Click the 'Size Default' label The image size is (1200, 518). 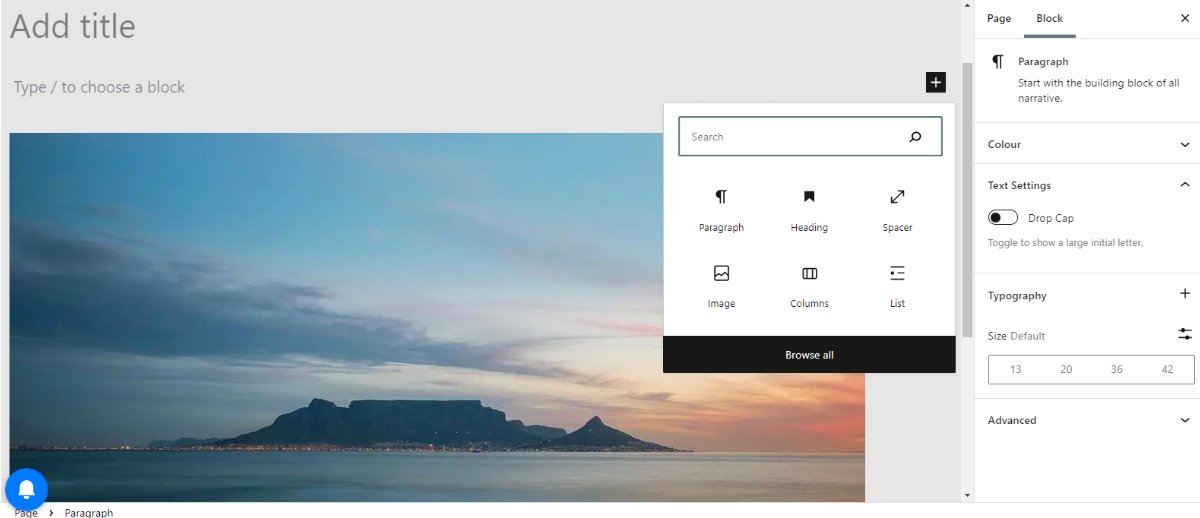point(1016,336)
